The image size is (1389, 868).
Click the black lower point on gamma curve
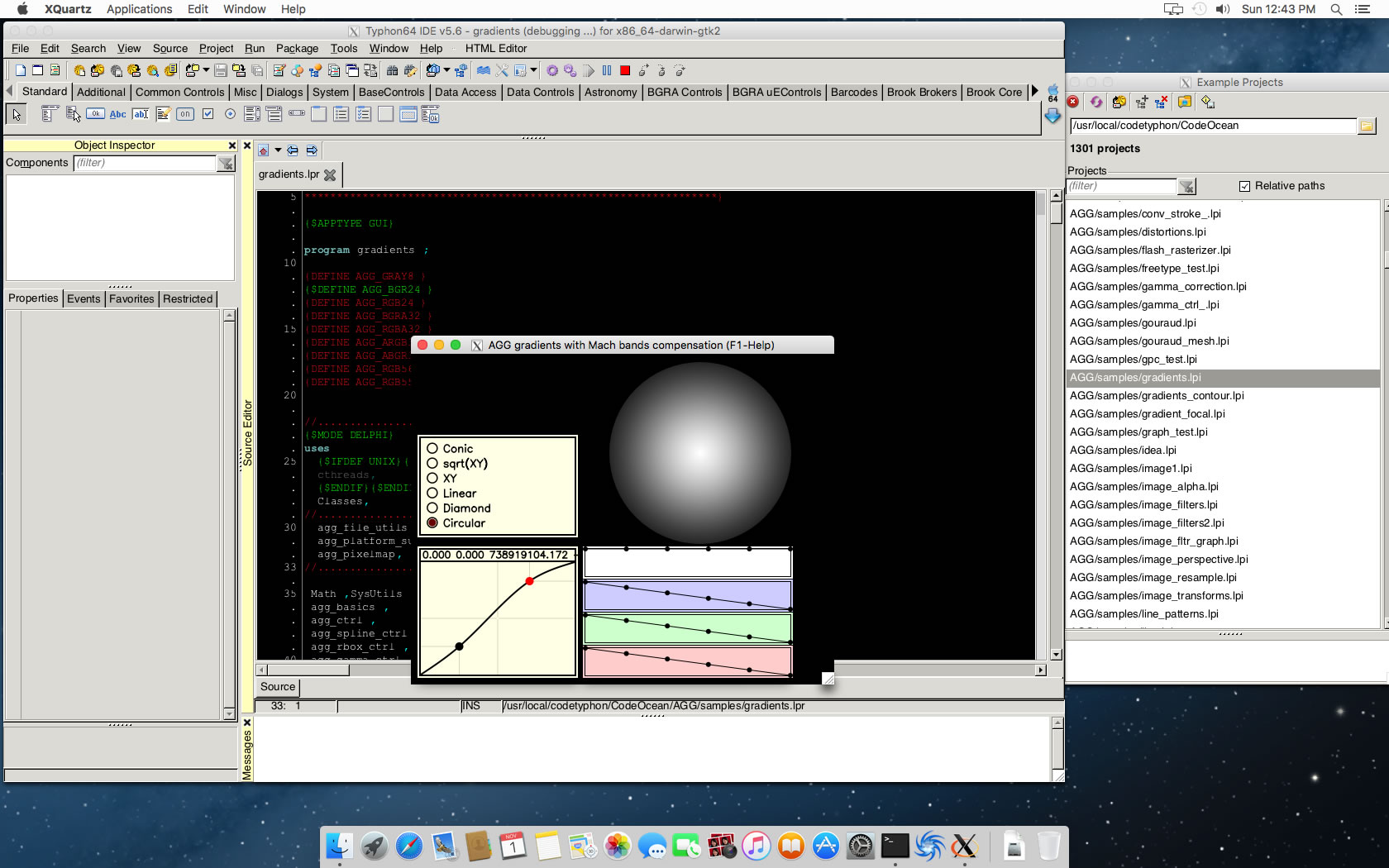coord(459,646)
